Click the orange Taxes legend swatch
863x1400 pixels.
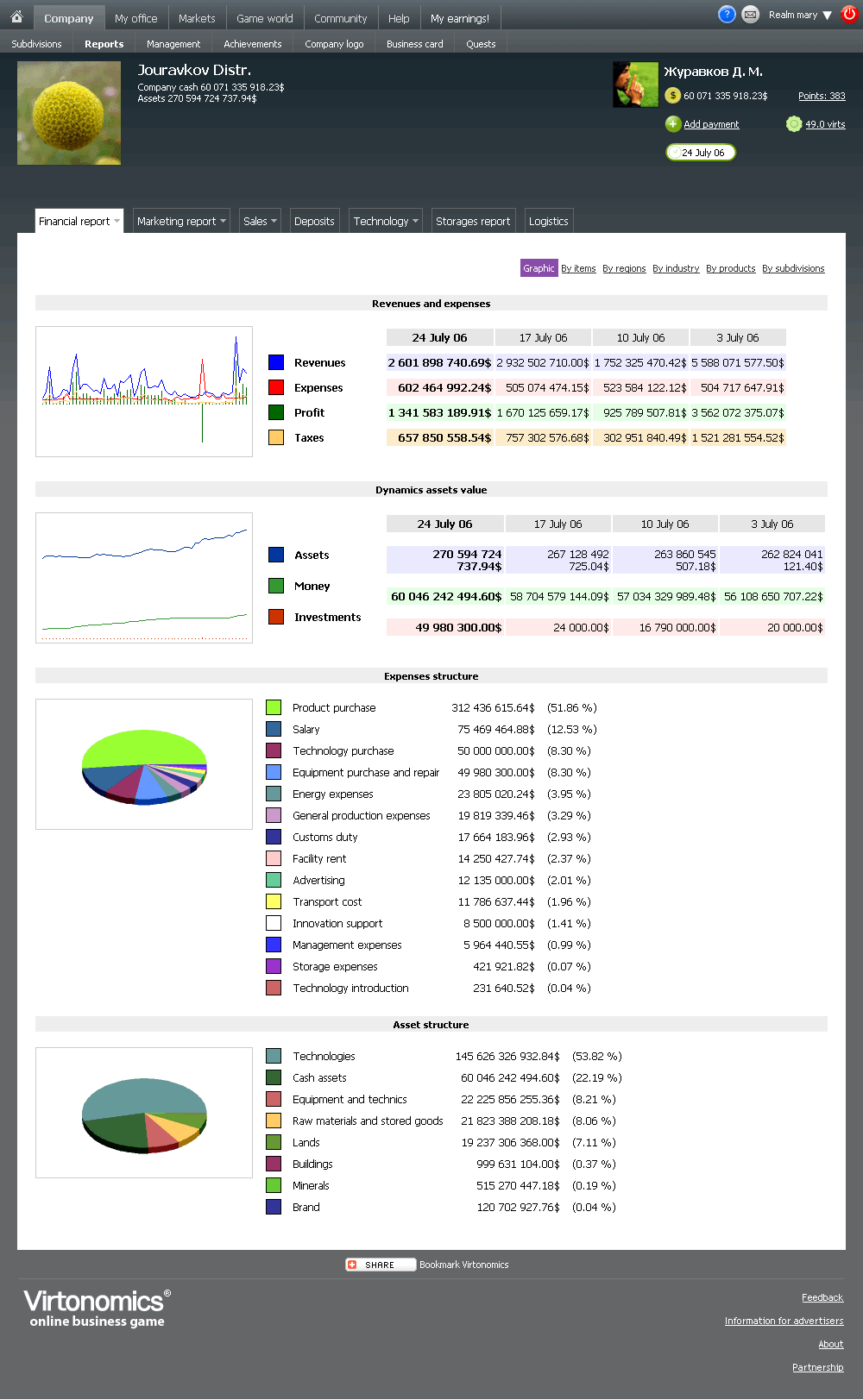point(276,437)
